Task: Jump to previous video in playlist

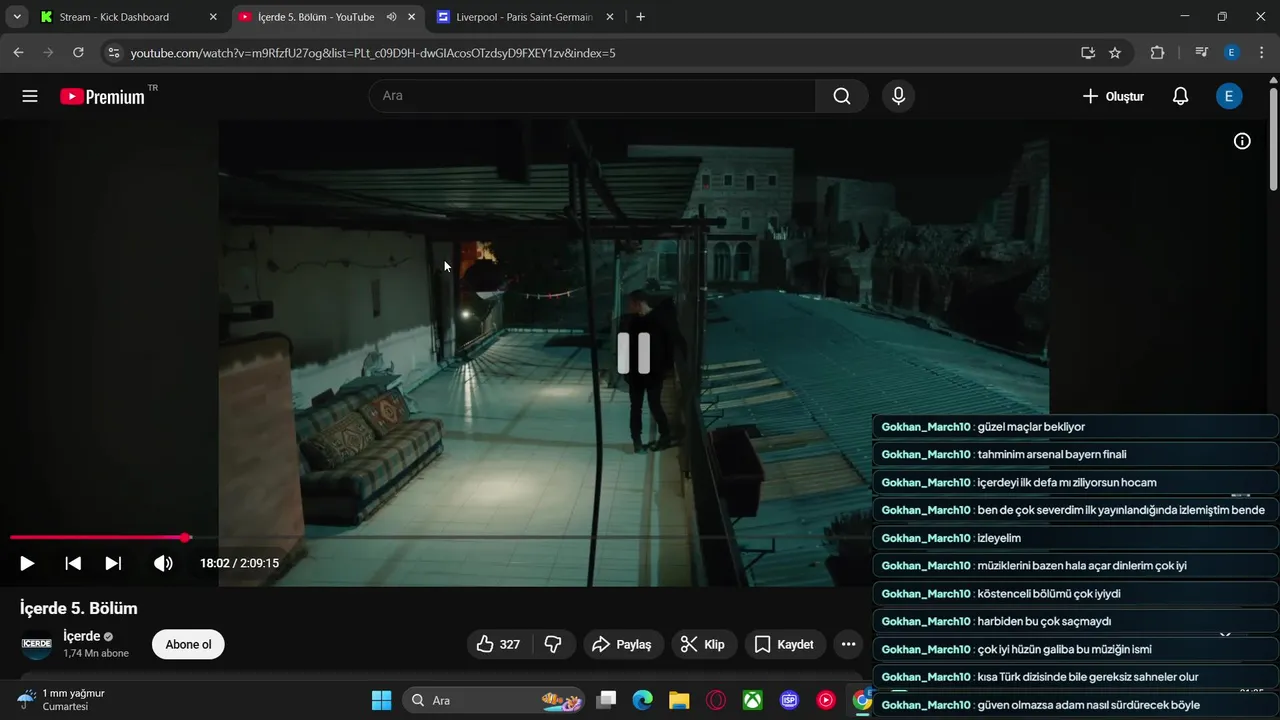Action: point(73,563)
